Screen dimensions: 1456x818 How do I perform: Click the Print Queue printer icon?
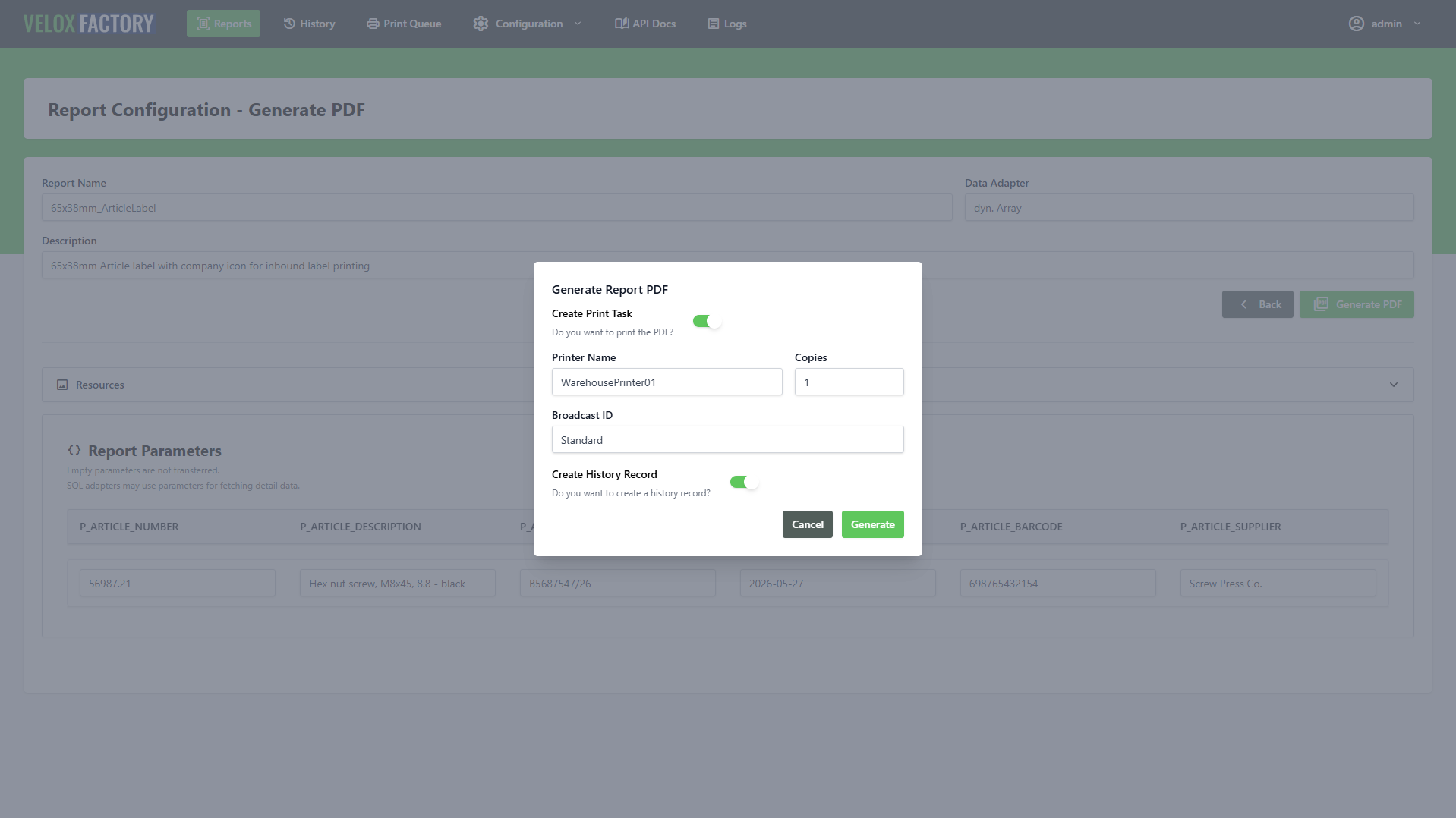373,24
